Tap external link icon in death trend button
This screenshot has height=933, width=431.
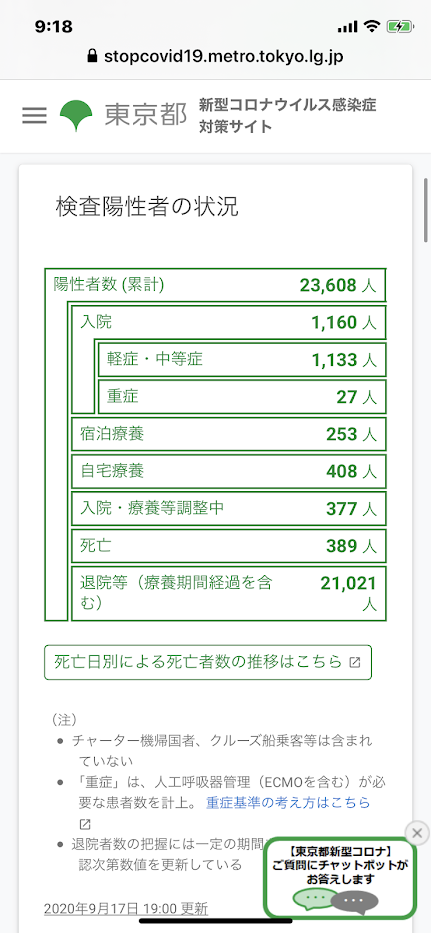[355, 662]
